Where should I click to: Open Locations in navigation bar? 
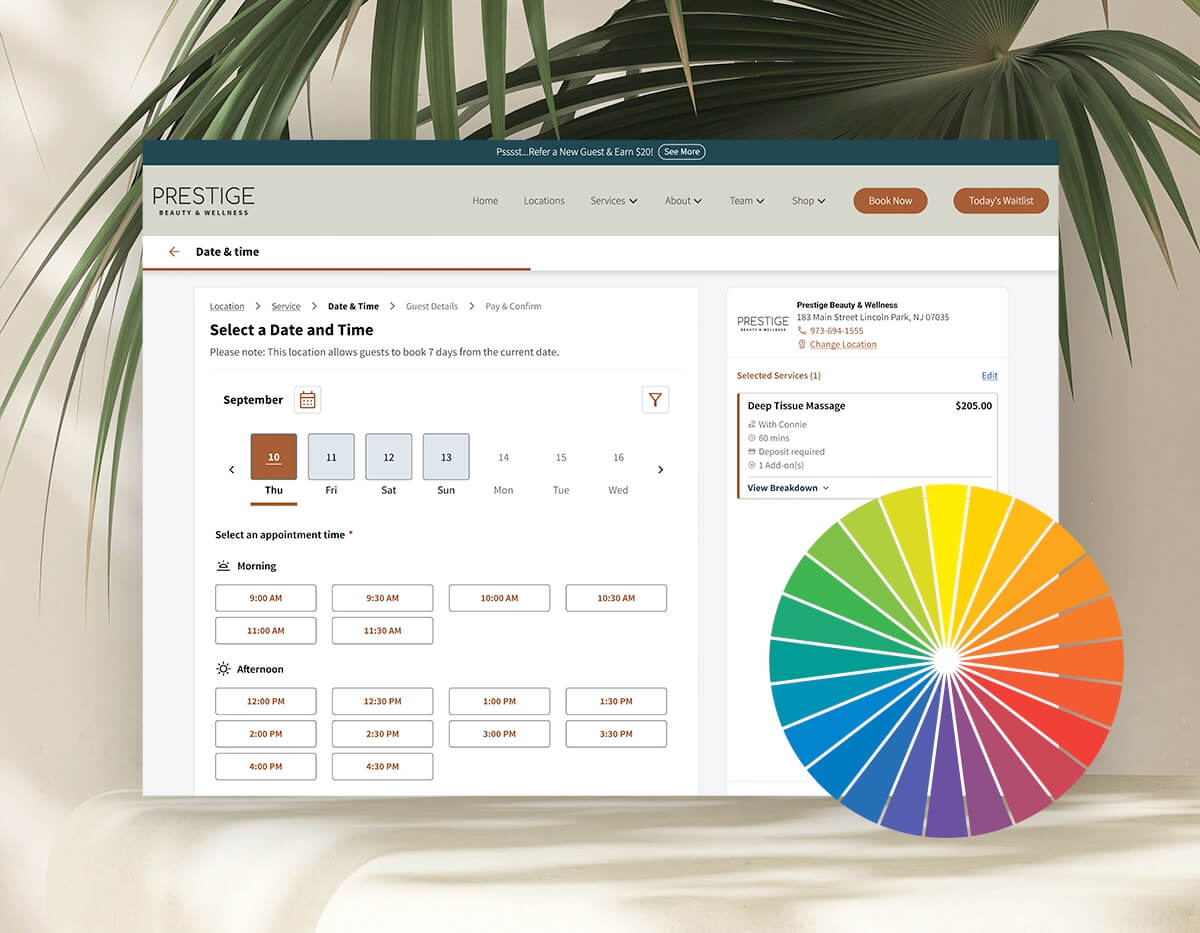(x=544, y=201)
